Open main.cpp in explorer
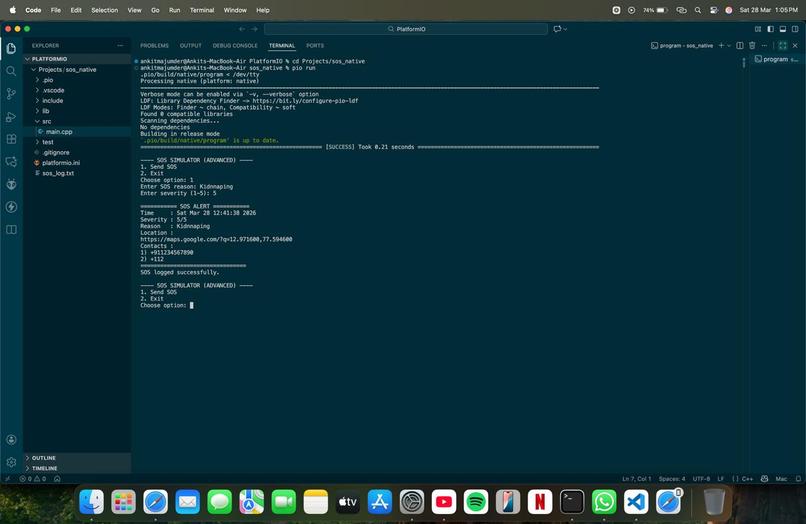The height and width of the screenshot is (524, 806). (x=77, y=132)
